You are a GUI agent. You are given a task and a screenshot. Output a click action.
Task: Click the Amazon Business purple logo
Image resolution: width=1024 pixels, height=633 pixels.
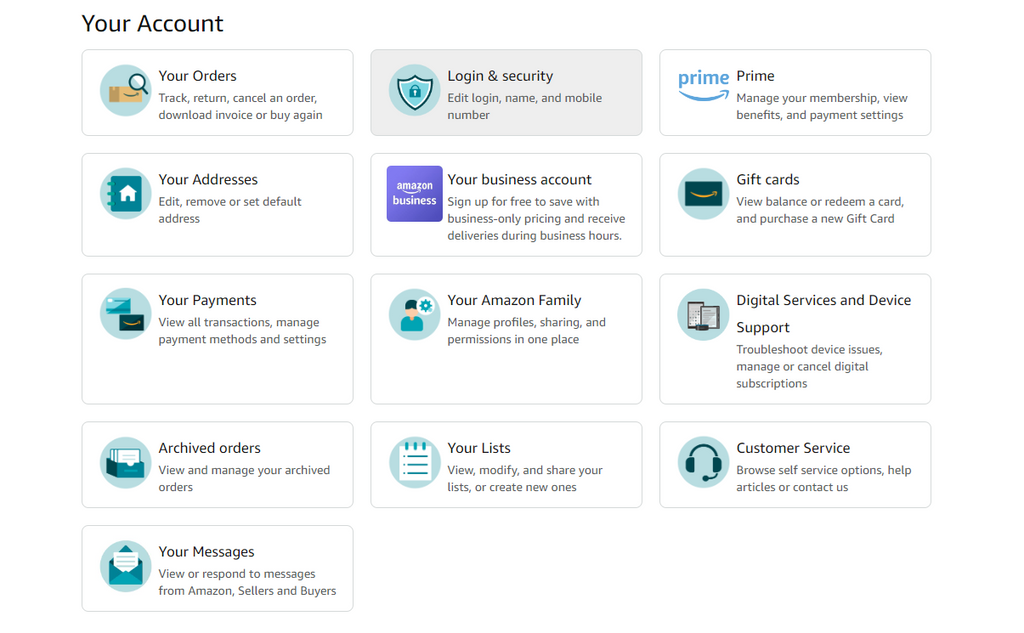coord(414,193)
